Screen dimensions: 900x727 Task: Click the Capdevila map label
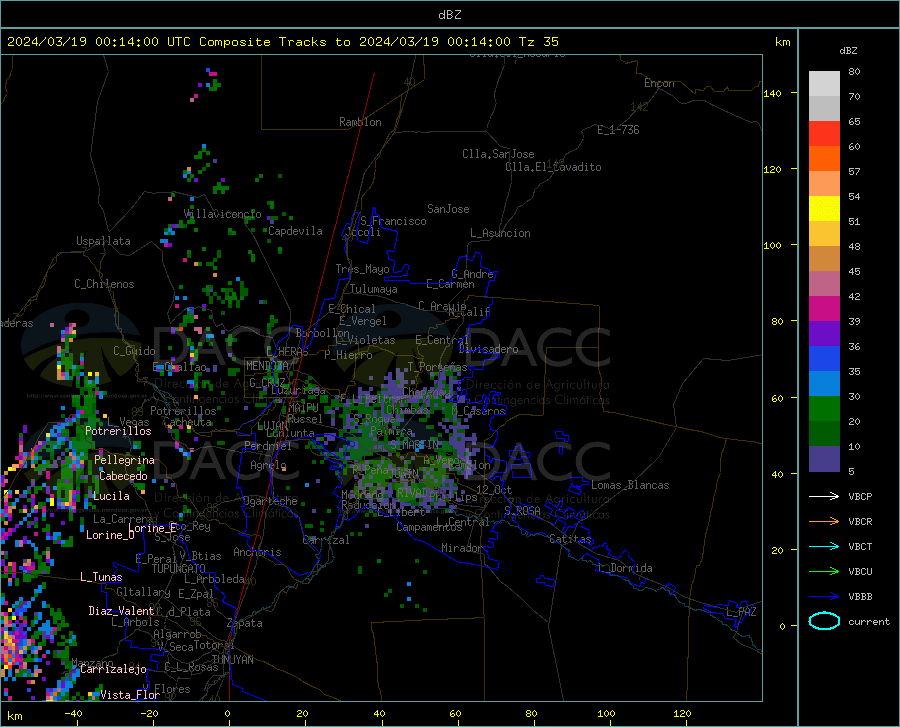pos(295,231)
